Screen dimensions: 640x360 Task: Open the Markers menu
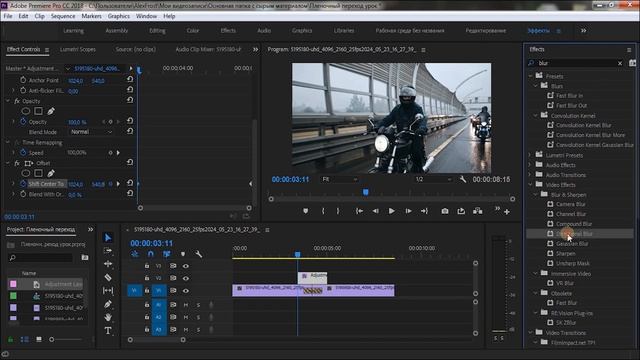point(91,16)
